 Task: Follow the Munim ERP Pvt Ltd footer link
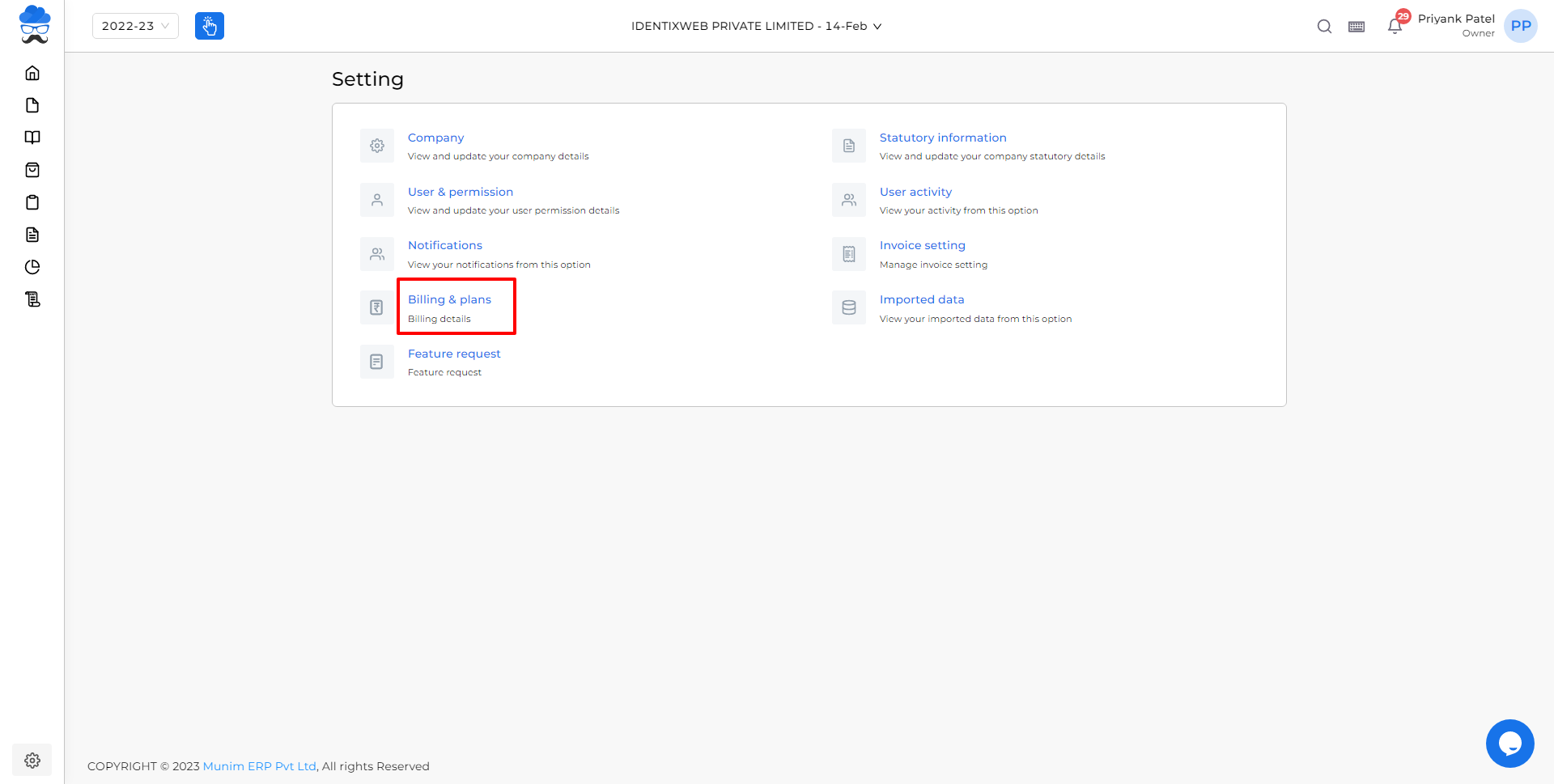(x=259, y=766)
